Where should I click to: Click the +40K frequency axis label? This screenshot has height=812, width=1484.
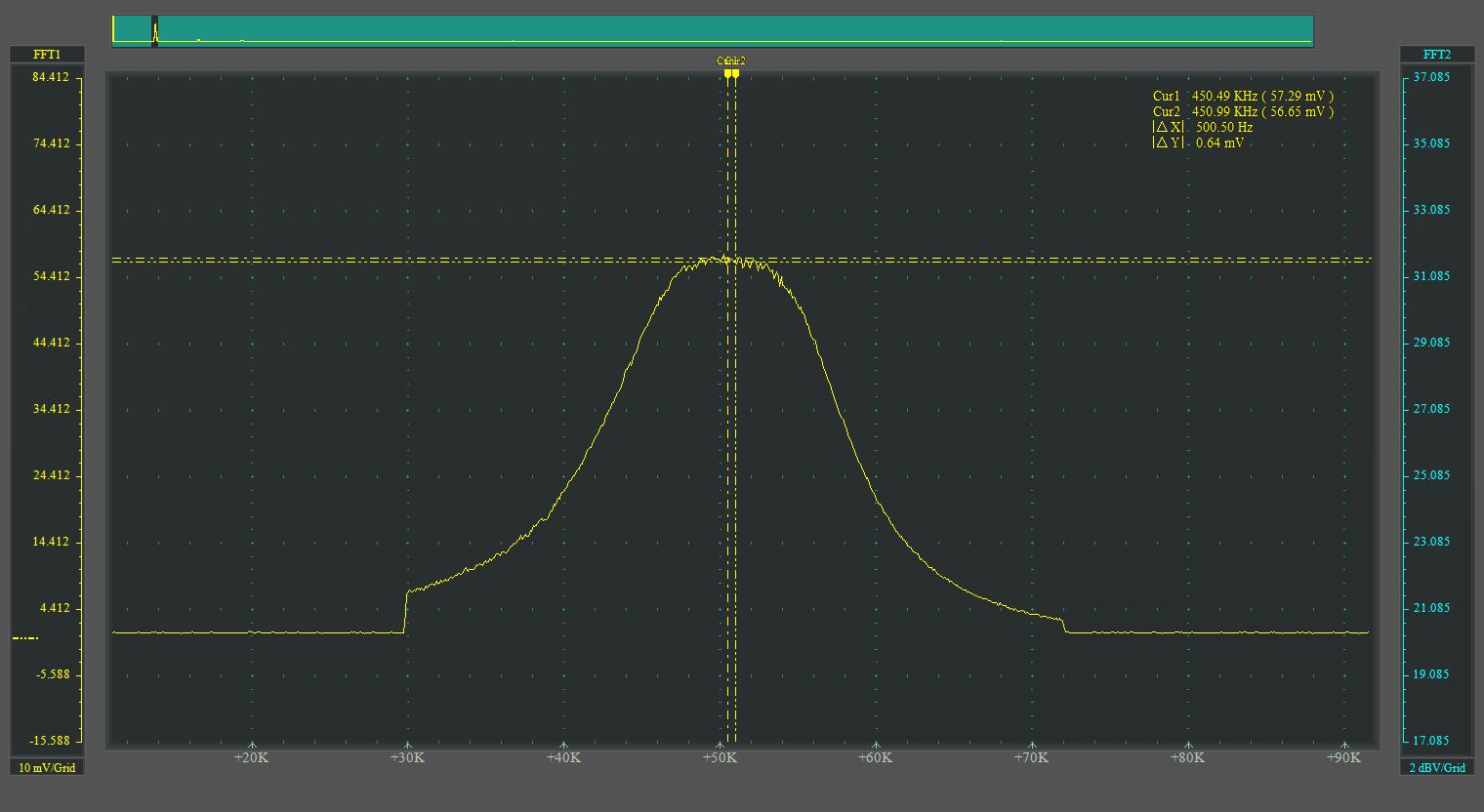563,757
